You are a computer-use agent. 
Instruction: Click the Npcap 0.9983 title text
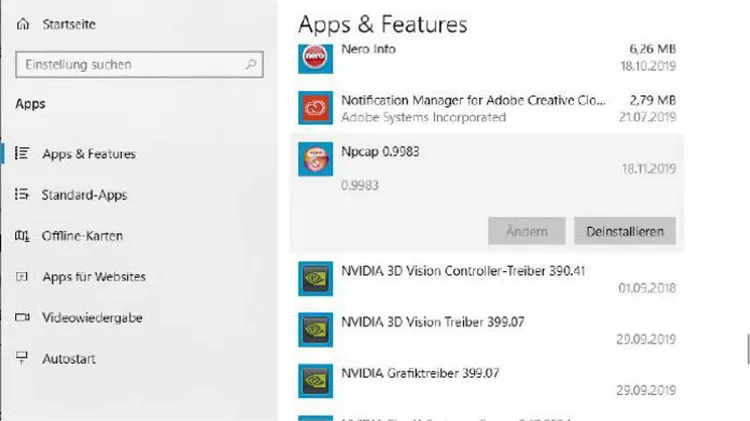380,152
